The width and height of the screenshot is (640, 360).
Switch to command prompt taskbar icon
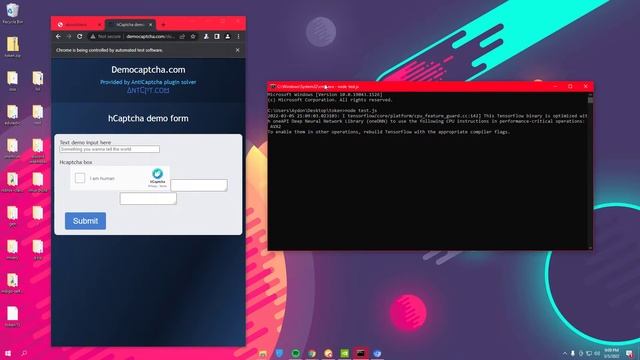[361, 353]
